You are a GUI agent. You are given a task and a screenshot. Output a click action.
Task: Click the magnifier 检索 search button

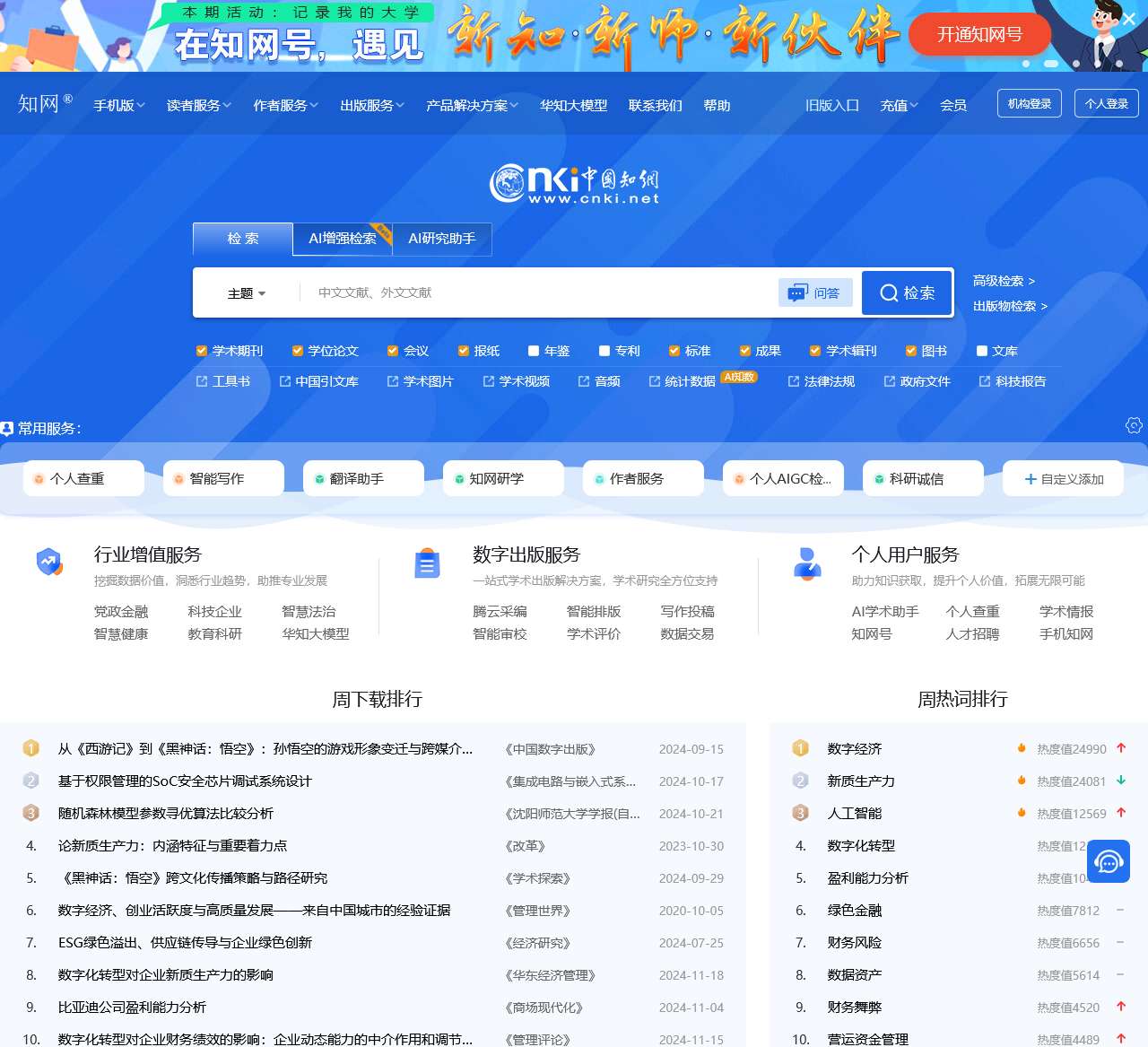[907, 292]
